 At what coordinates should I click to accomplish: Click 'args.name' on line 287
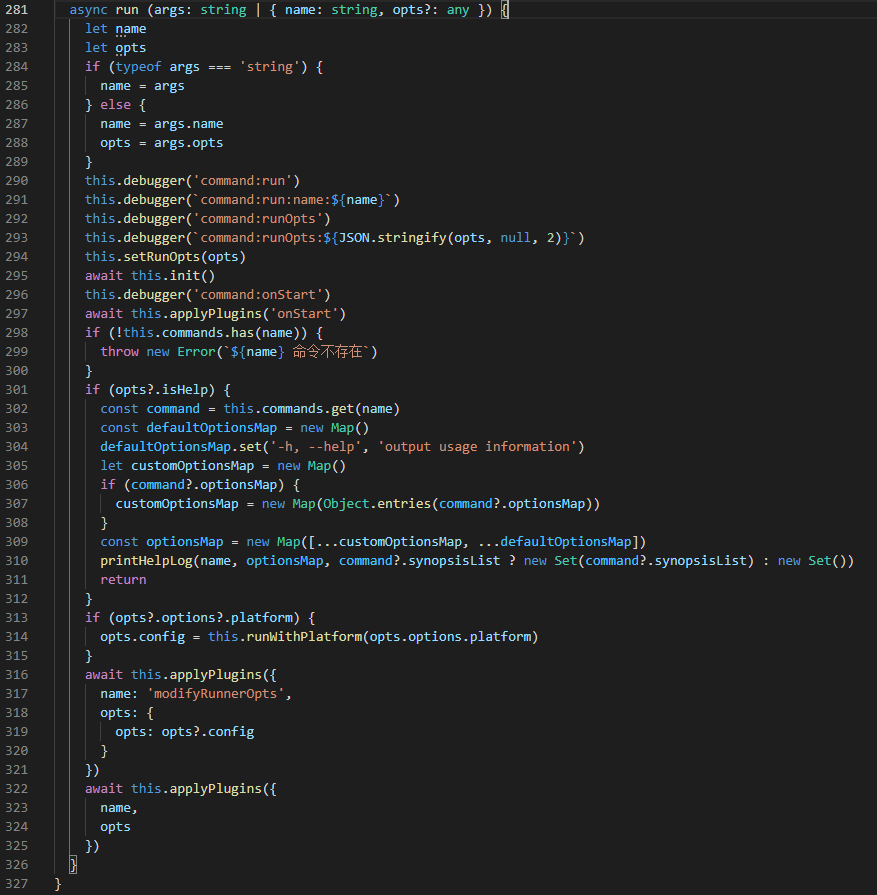(x=188, y=124)
